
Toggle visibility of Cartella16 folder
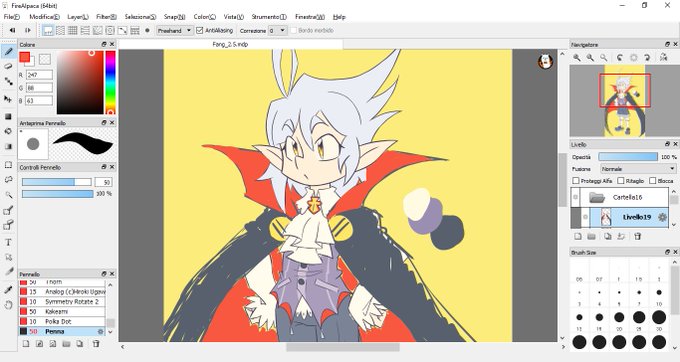tap(575, 197)
